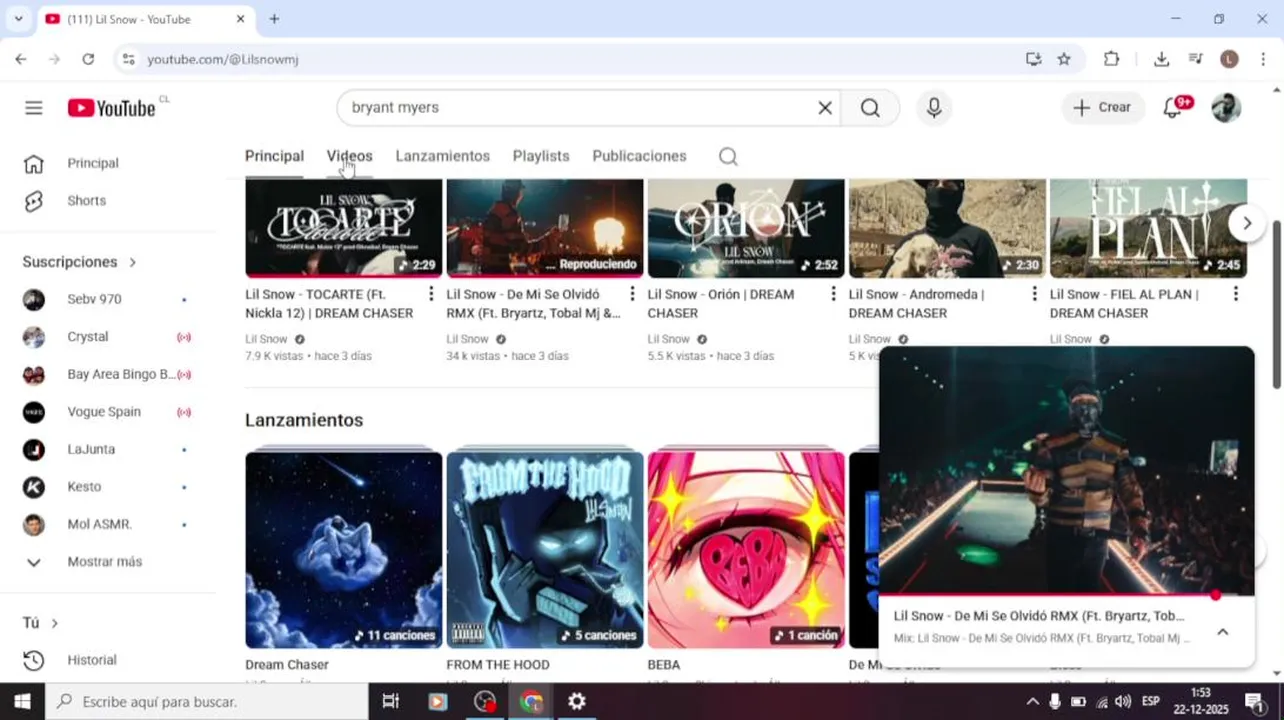Open the taskbar volume icon
The height and width of the screenshot is (720, 1284).
[1123, 702]
